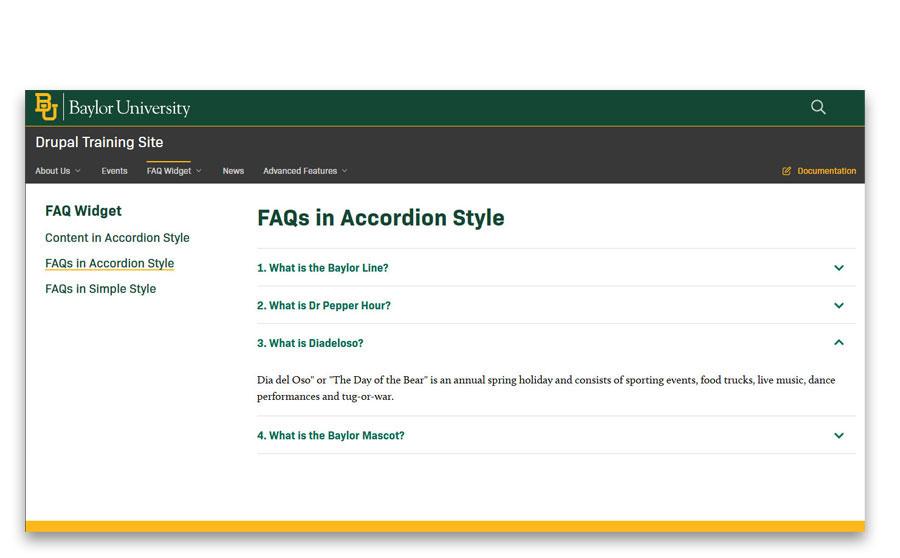Screen dimensions: 900x558
Task: Click the Documentation edit pencil icon
Action: click(786, 171)
